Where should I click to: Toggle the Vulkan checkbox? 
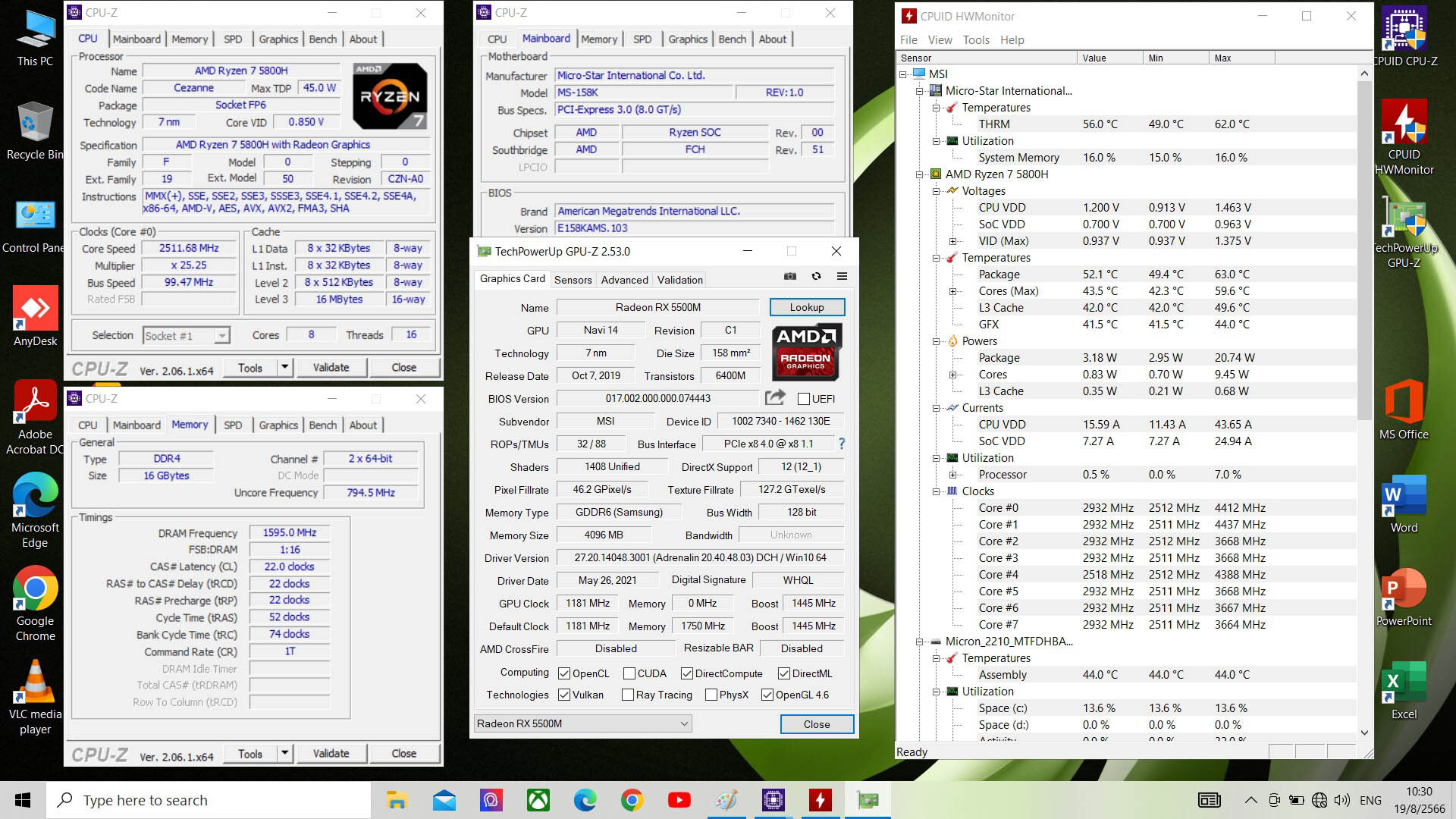[x=564, y=695]
